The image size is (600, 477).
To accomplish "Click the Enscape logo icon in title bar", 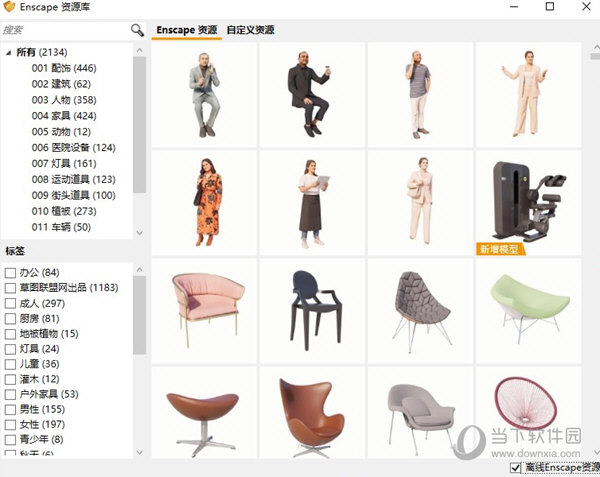I will tap(9, 7).
